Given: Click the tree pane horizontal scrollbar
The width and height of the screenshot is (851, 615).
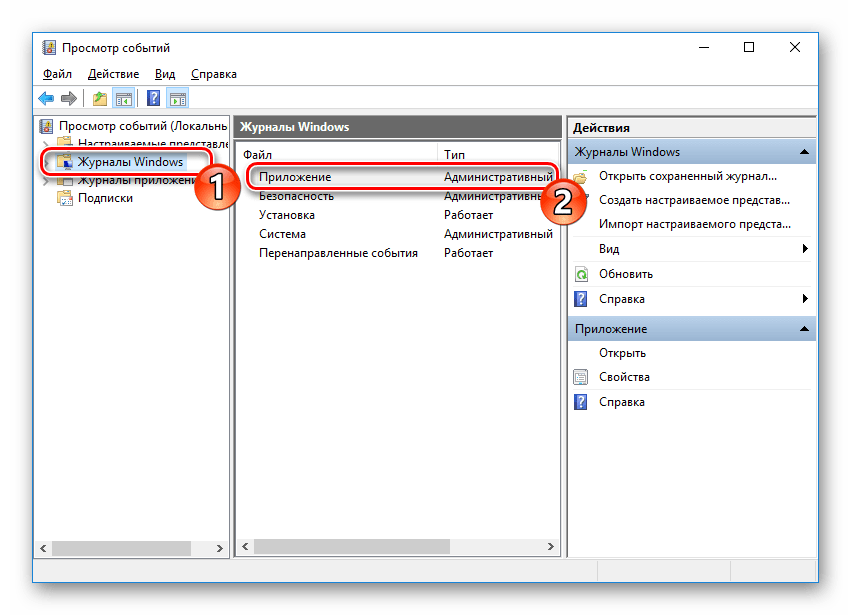Looking at the screenshot, I should 120,548.
